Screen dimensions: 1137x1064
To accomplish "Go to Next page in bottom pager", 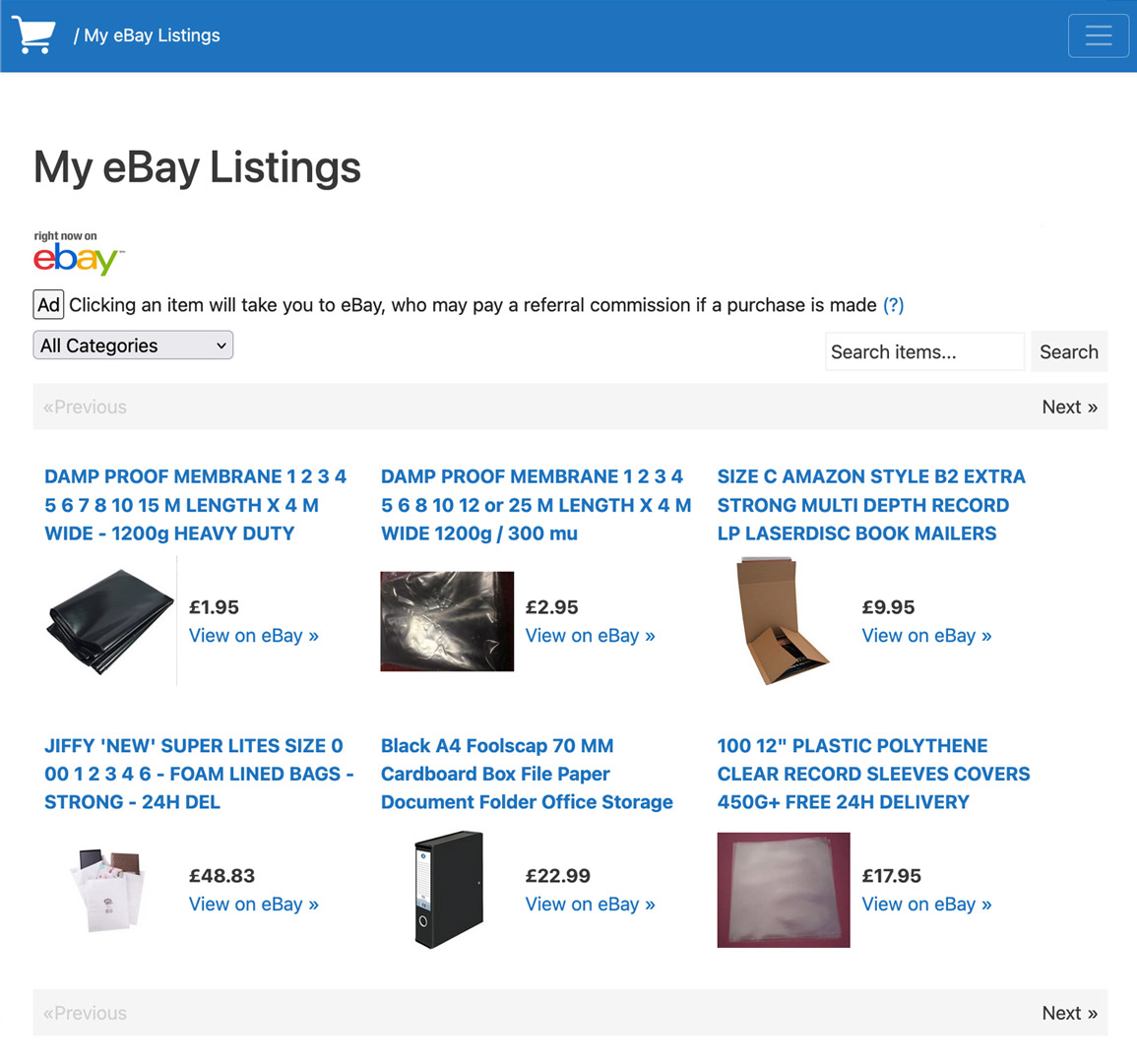I will pyautogui.click(x=1069, y=1013).
